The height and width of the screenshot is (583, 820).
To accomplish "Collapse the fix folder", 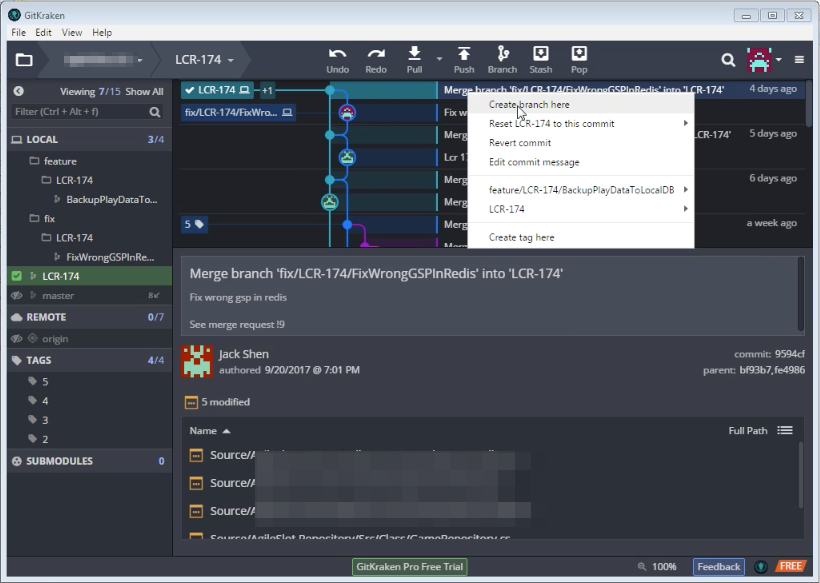I will (42, 219).
